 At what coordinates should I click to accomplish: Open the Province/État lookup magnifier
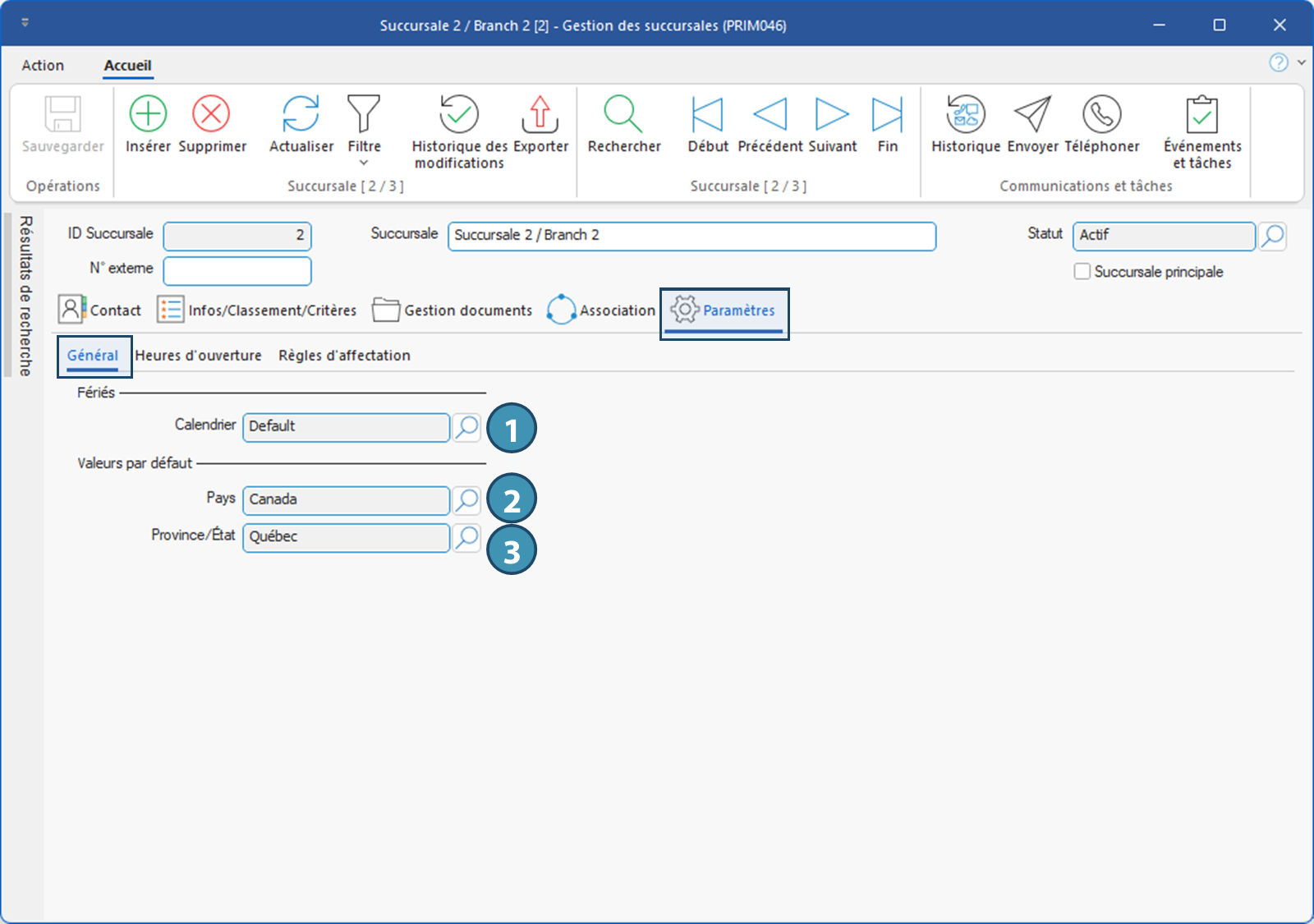(x=466, y=537)
